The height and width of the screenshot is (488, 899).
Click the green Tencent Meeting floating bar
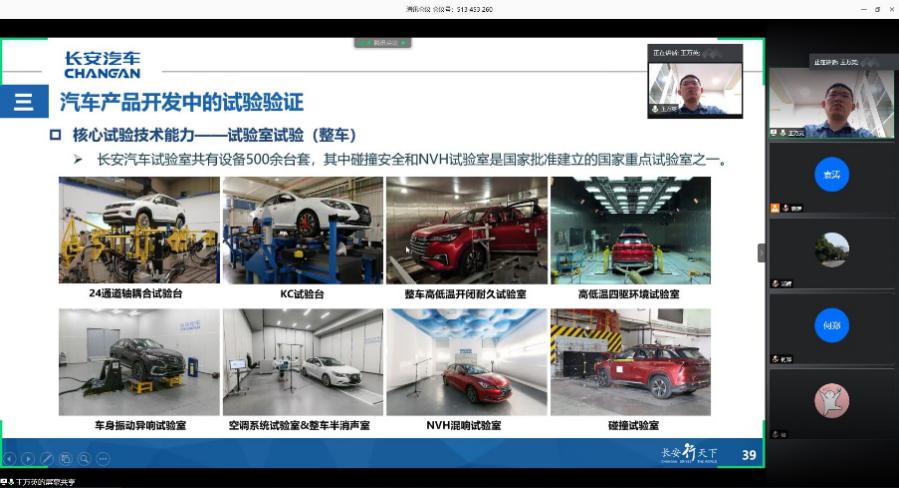click(382, 43)
